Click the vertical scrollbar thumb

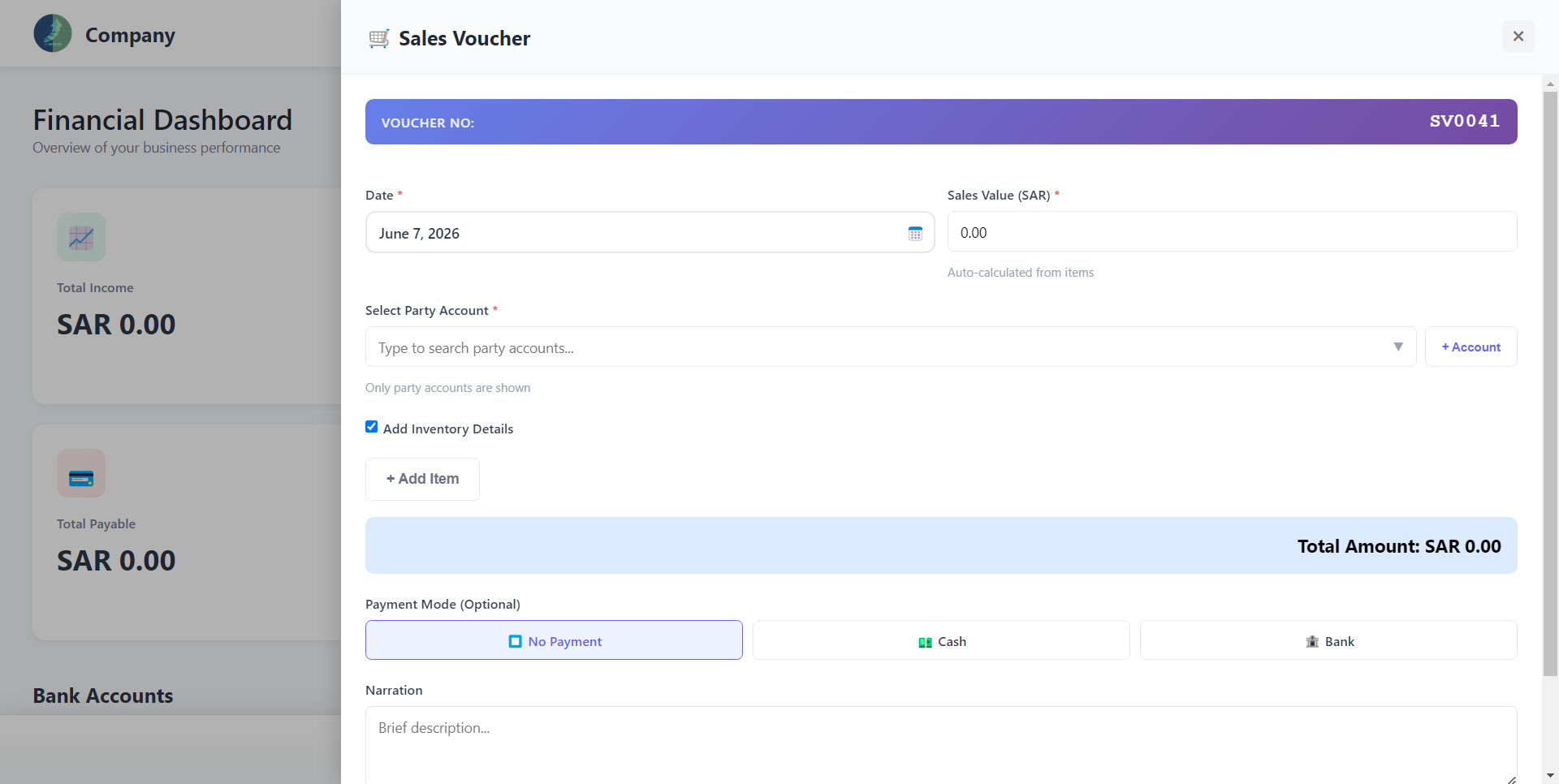point(1550,383)
